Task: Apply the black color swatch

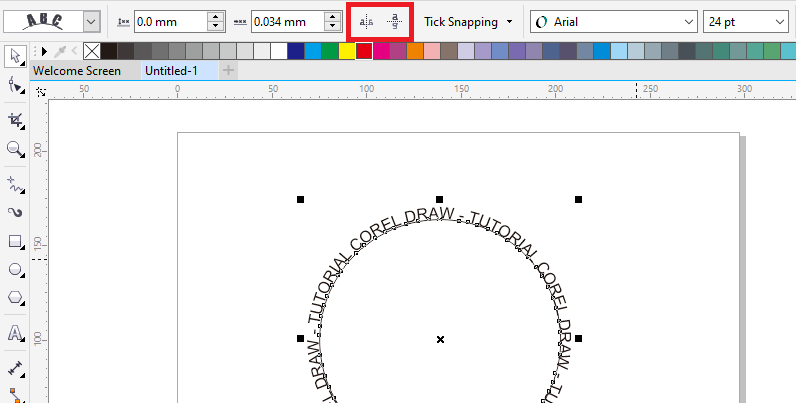Action: pyautogui.click(x=109, y=51)
